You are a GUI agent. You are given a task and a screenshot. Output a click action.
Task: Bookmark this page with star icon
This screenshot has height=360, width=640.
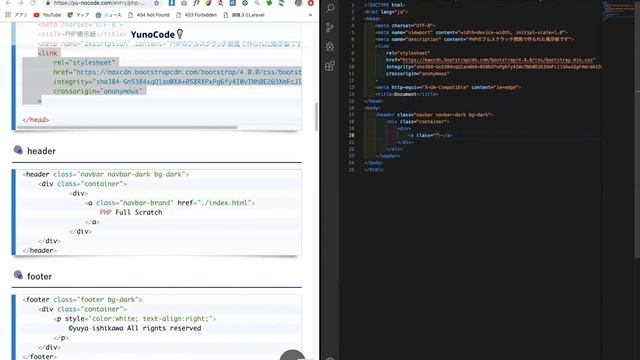point(156,3)
